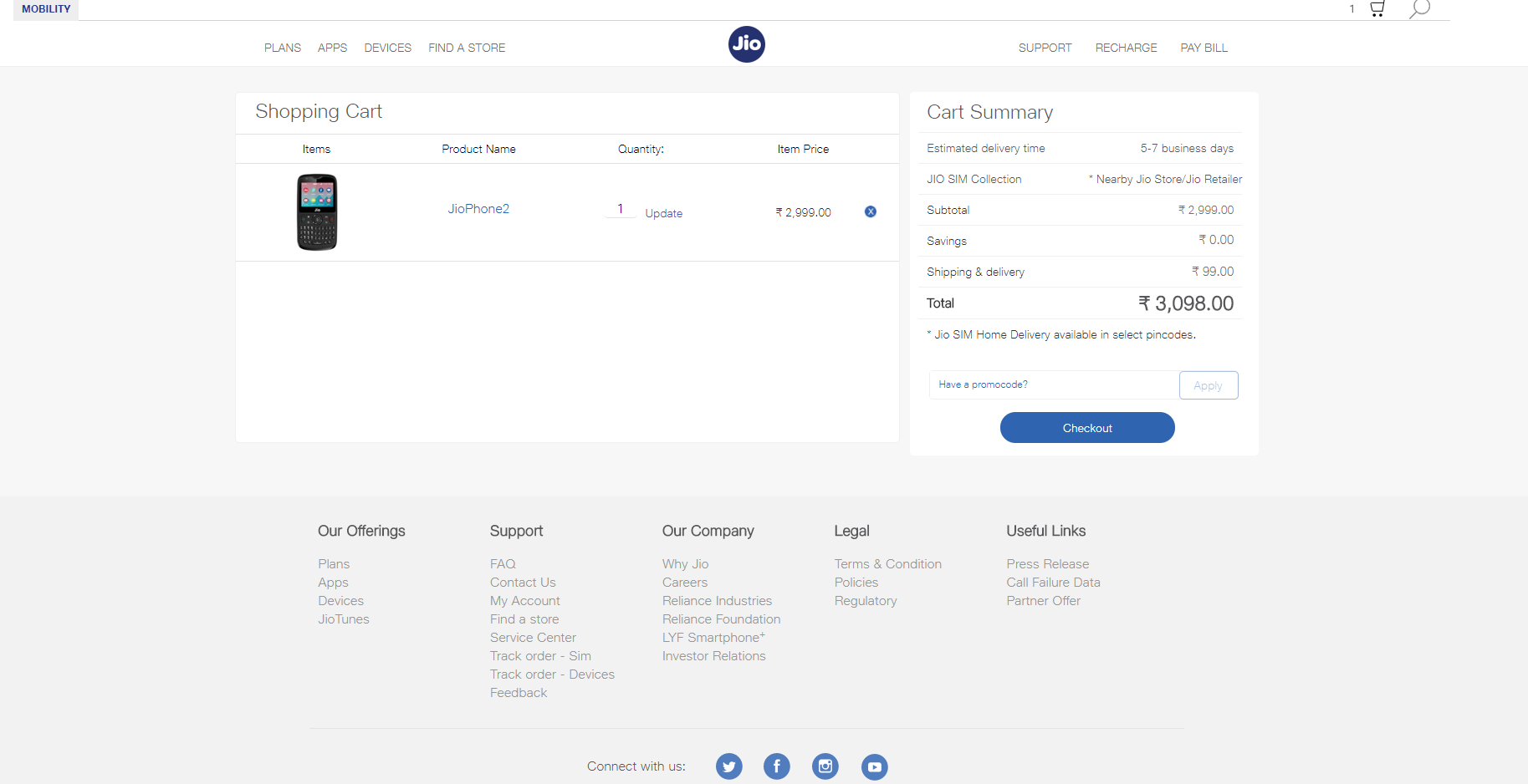Select the ₹ 3,098.00 total amount
This screenshot has height=784, width=1528.
click(x=1186, y=303)
